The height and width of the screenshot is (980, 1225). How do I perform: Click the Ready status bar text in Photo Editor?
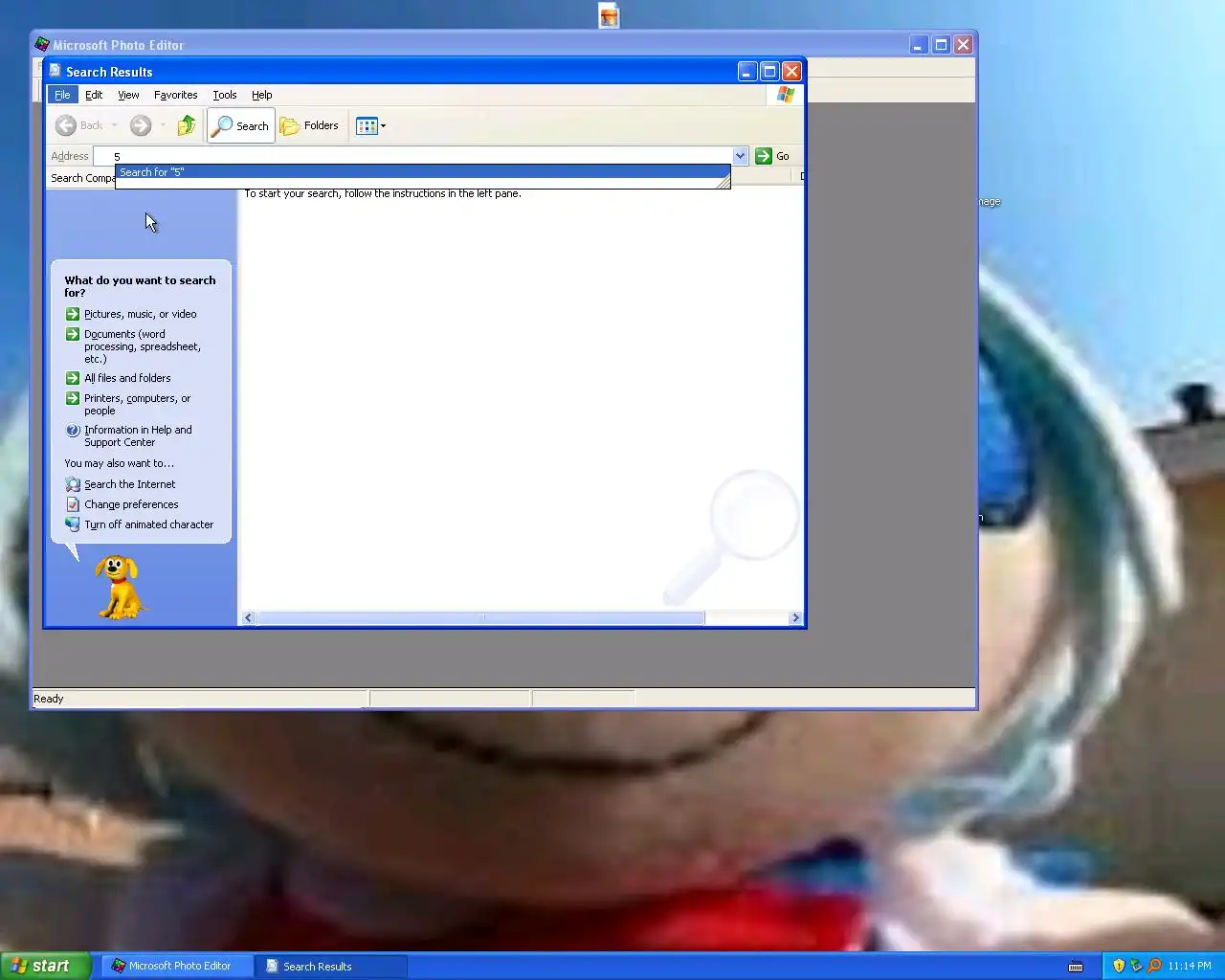tap(49, 699)
